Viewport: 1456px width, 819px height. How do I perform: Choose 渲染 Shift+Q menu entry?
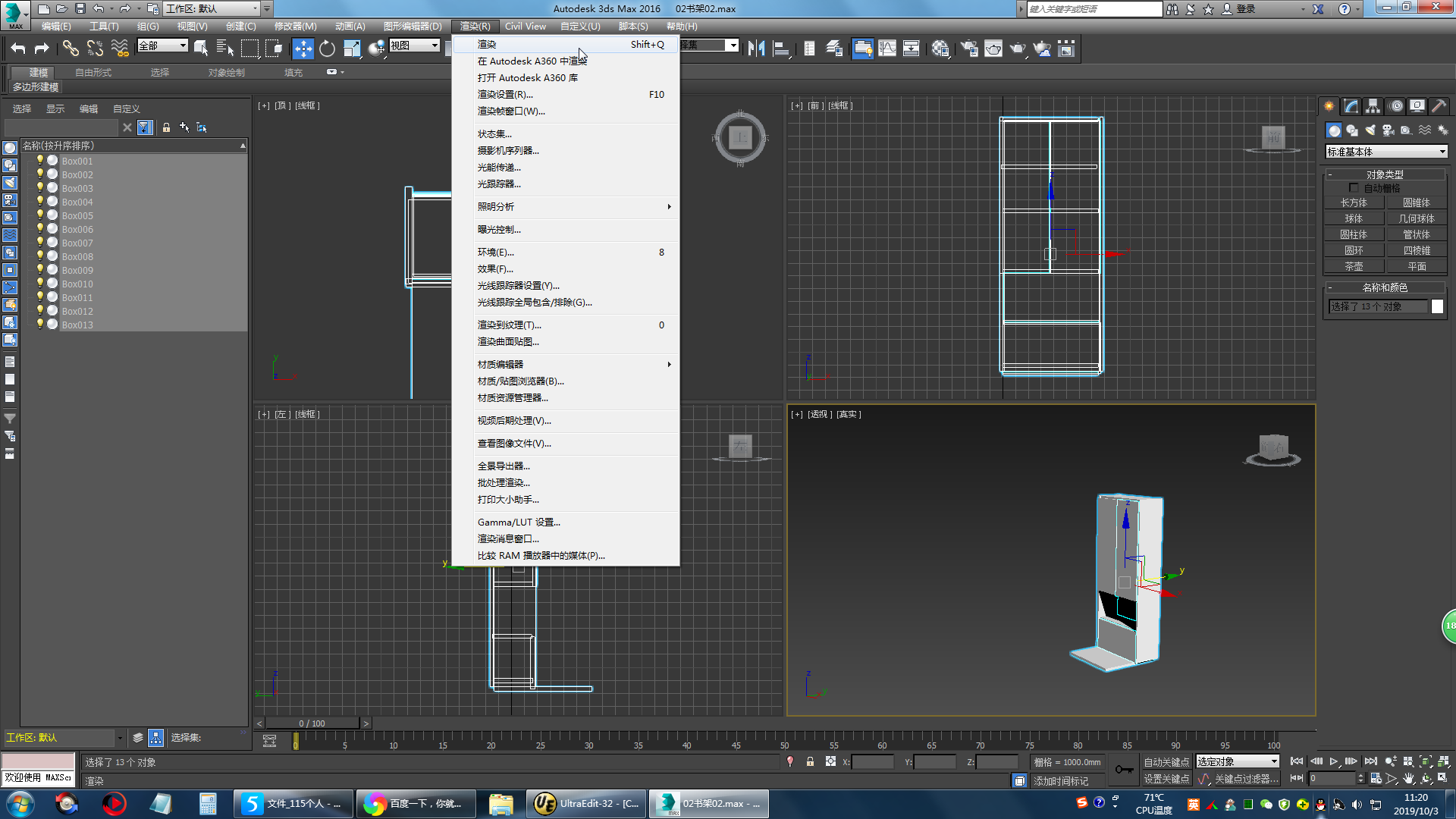tap(566, 44)
